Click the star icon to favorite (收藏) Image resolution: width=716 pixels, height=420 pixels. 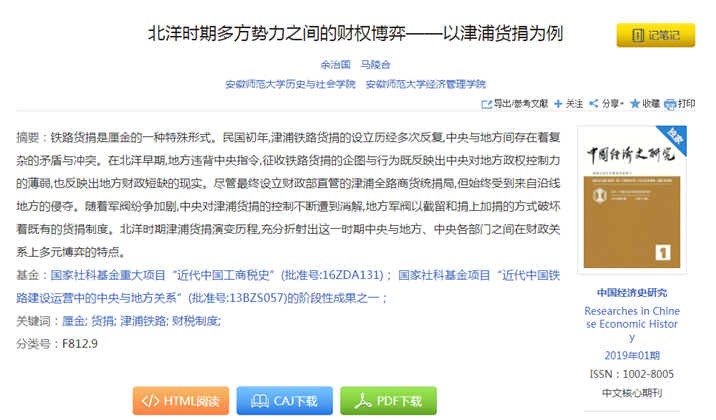pyautogui.click(x=634, y=104)
